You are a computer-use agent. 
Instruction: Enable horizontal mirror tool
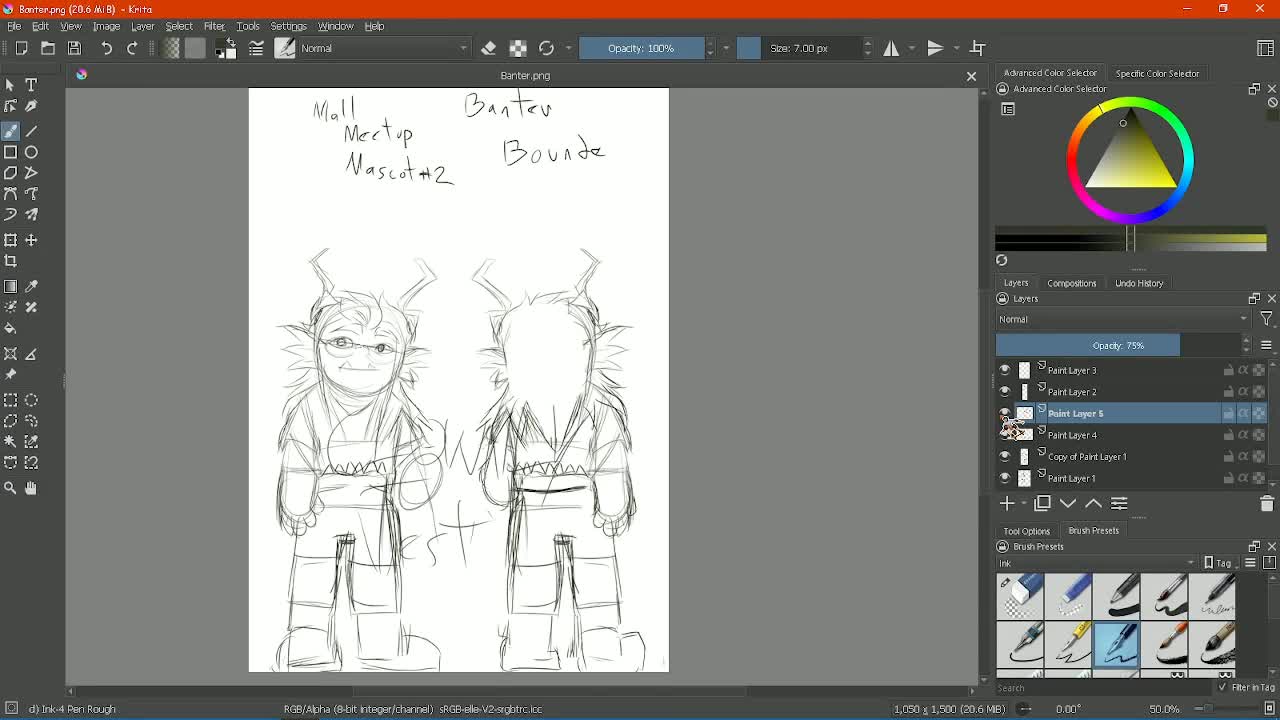pos(891,48)
